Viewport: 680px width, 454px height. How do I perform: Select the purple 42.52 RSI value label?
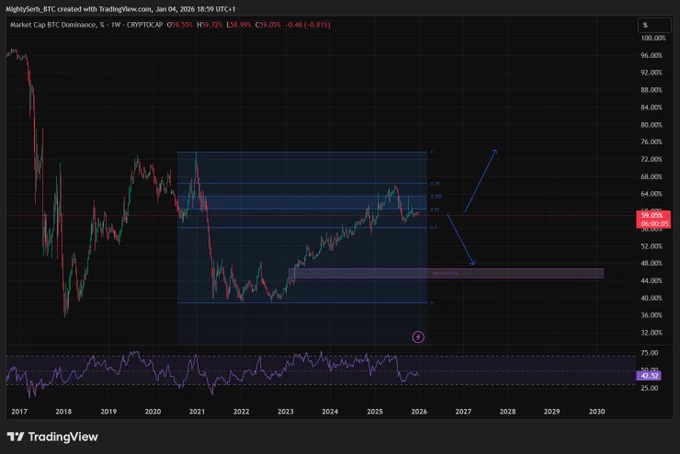point(649,376)
